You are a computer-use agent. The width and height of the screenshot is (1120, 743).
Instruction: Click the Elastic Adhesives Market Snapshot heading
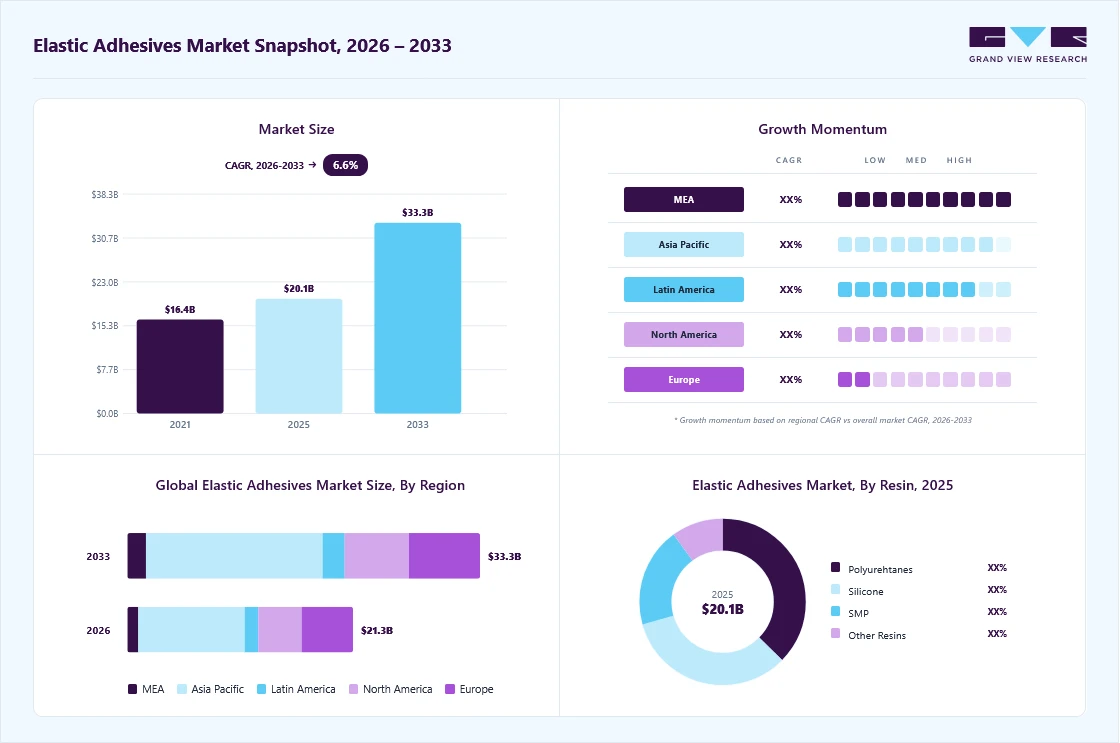click(x=242, y=46)
